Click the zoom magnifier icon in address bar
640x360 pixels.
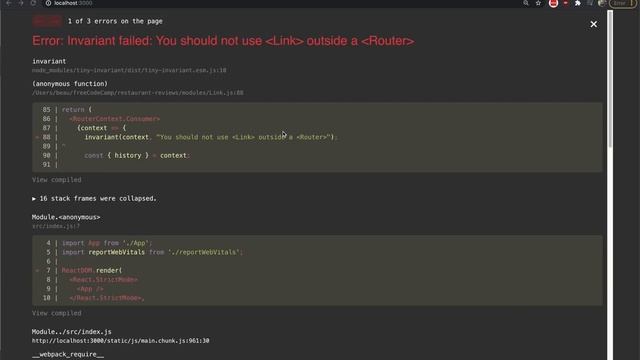pos(526,3)
